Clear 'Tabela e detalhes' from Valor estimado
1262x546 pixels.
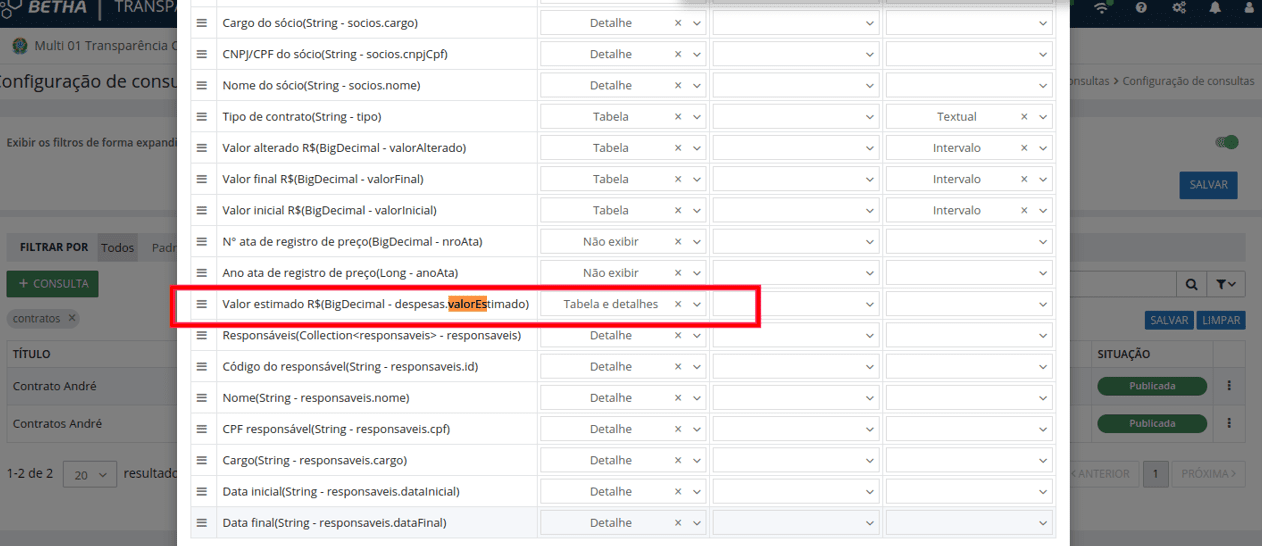click(x=678, y=304)
